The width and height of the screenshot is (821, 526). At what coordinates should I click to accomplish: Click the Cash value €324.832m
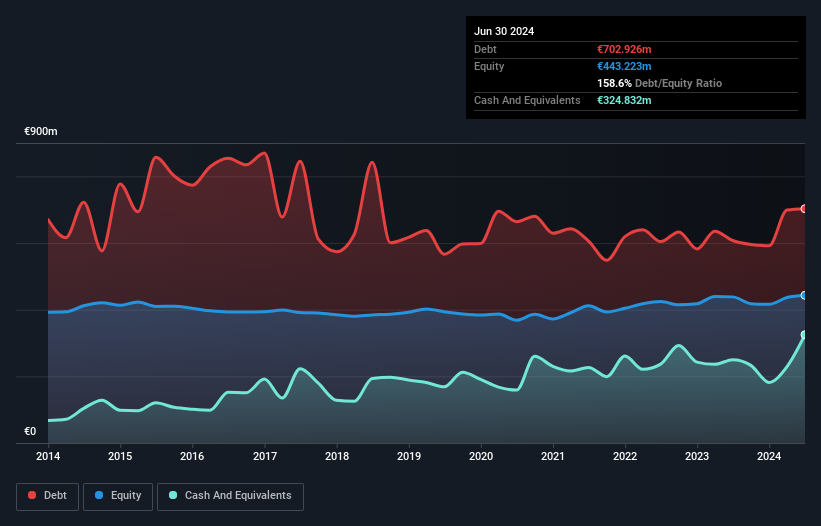(624, 100)
